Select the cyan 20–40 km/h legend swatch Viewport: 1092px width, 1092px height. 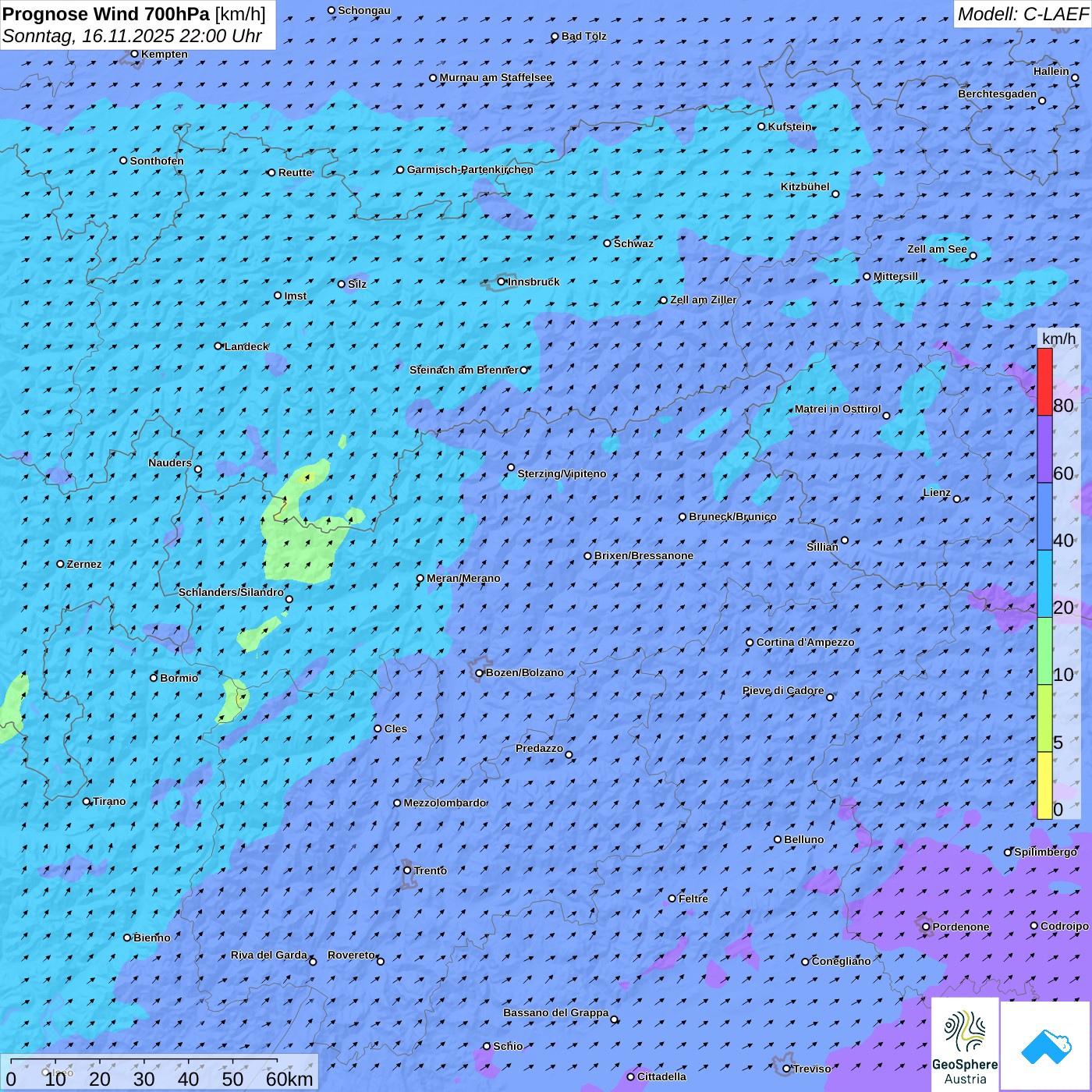1044,584
